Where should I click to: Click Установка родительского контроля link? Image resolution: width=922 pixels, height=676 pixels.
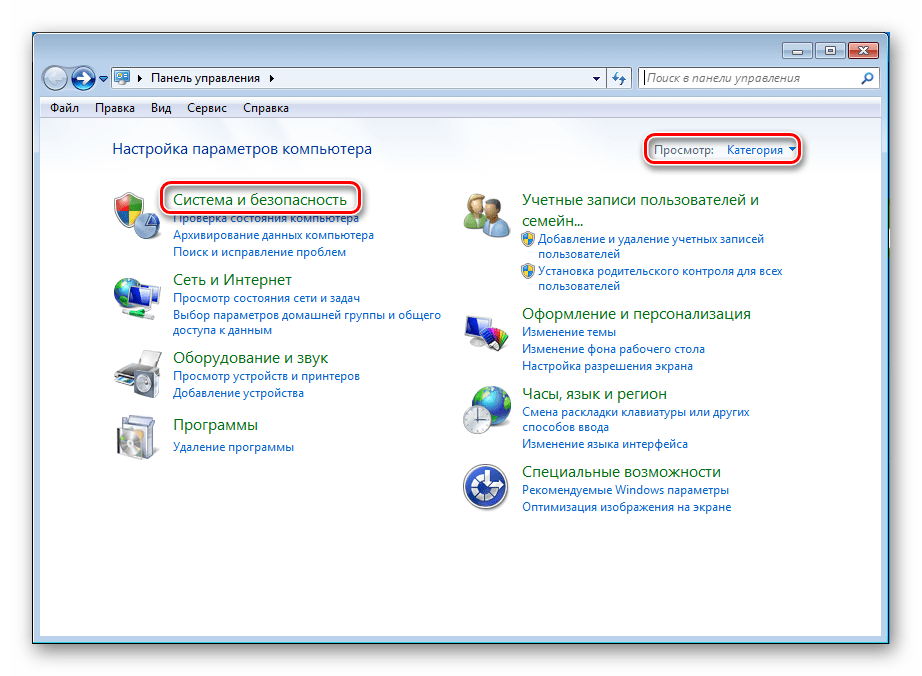[x=660, y=279]
